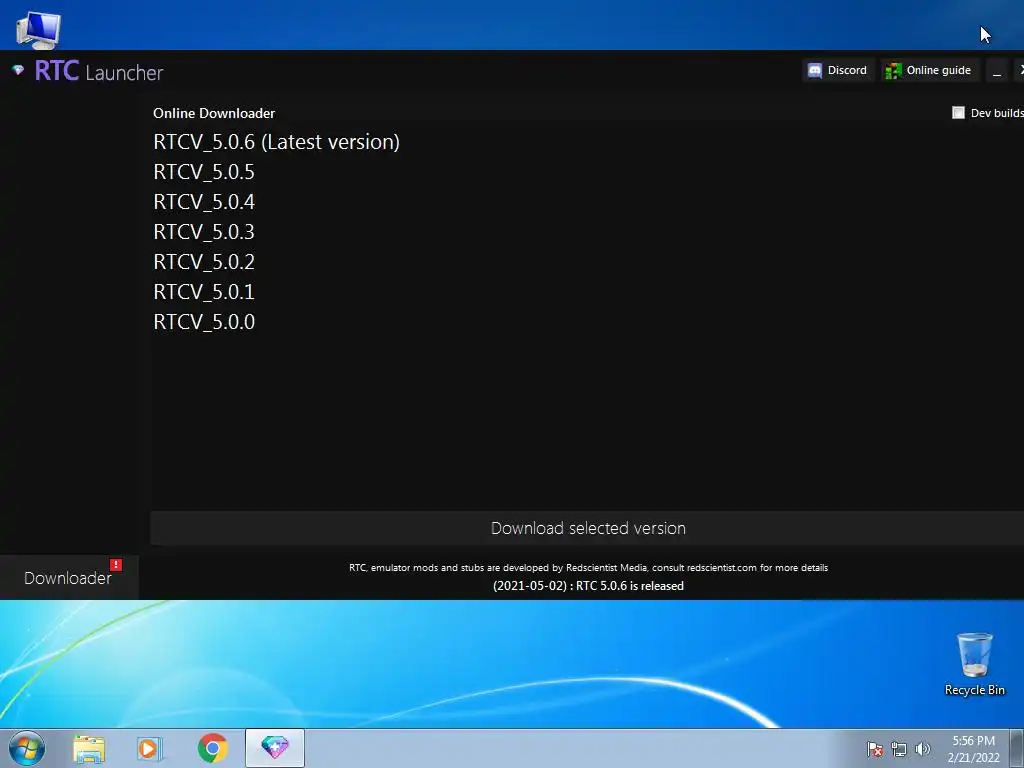Open the Downloader sidebar tab
This screenshot has width=1024, height=768.
tap(69, 577)
